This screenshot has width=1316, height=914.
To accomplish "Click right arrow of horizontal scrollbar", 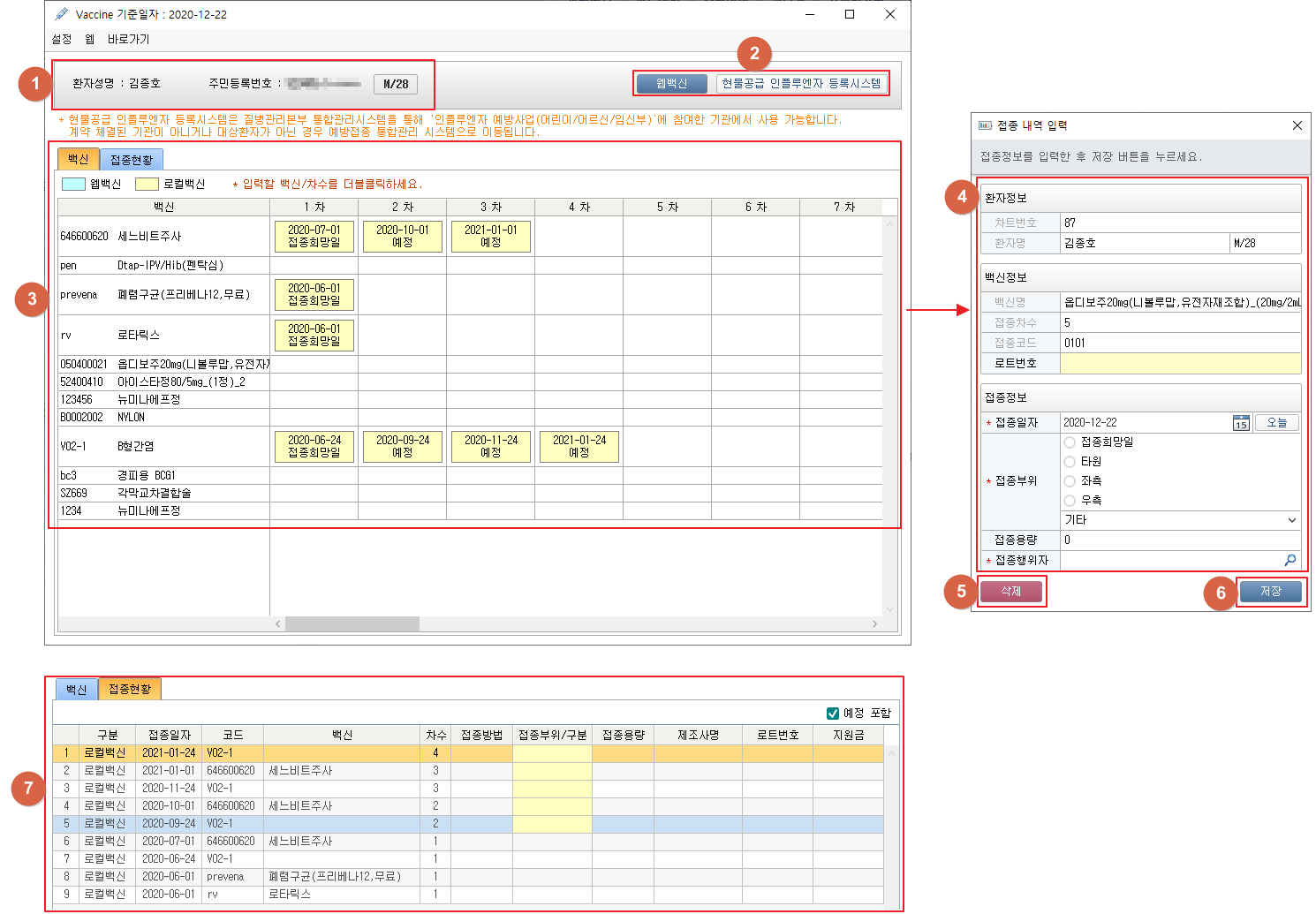I will [x=874, y=623].
